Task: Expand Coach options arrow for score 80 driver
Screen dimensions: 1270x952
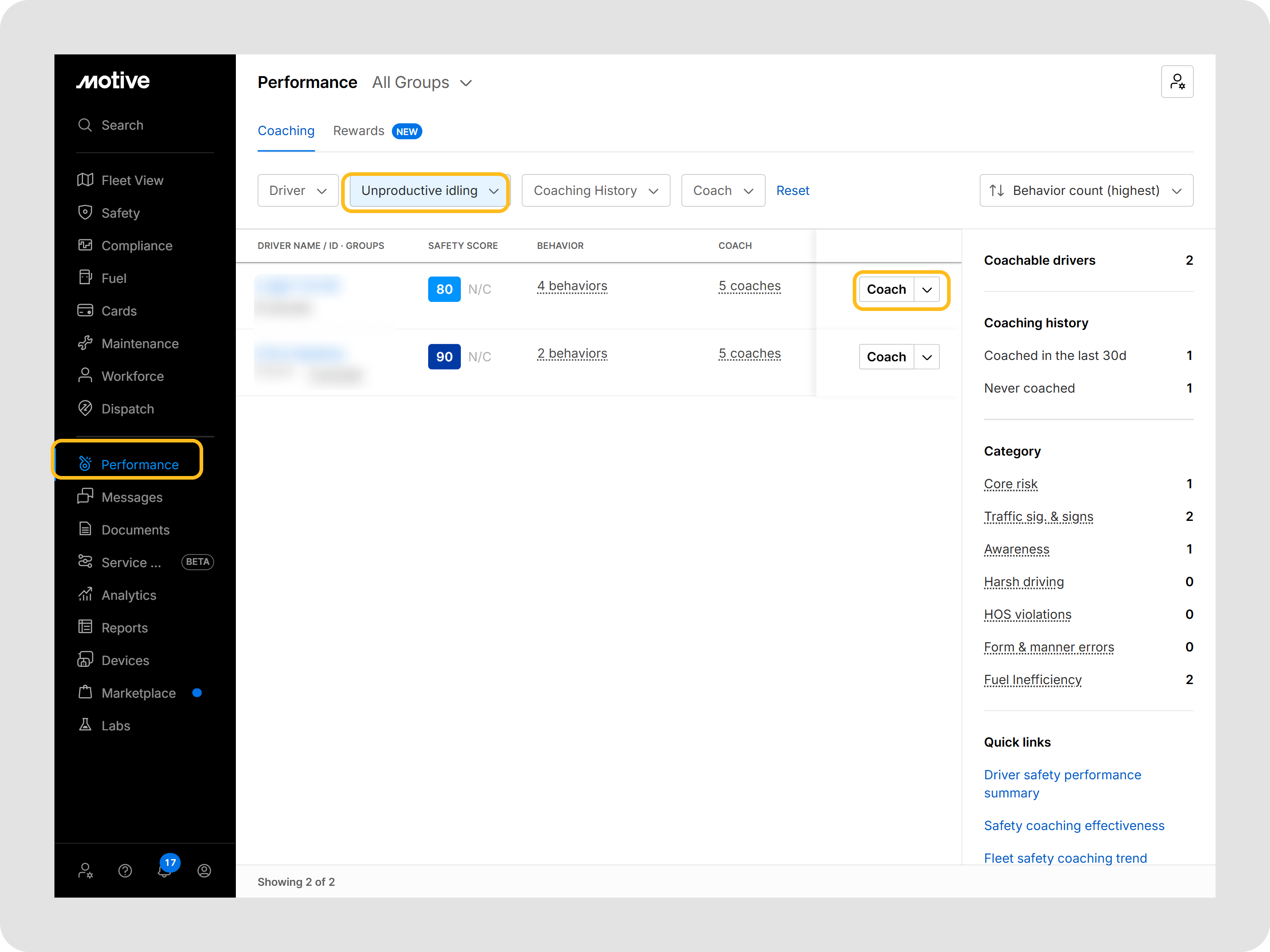Action: pos(927,290)
